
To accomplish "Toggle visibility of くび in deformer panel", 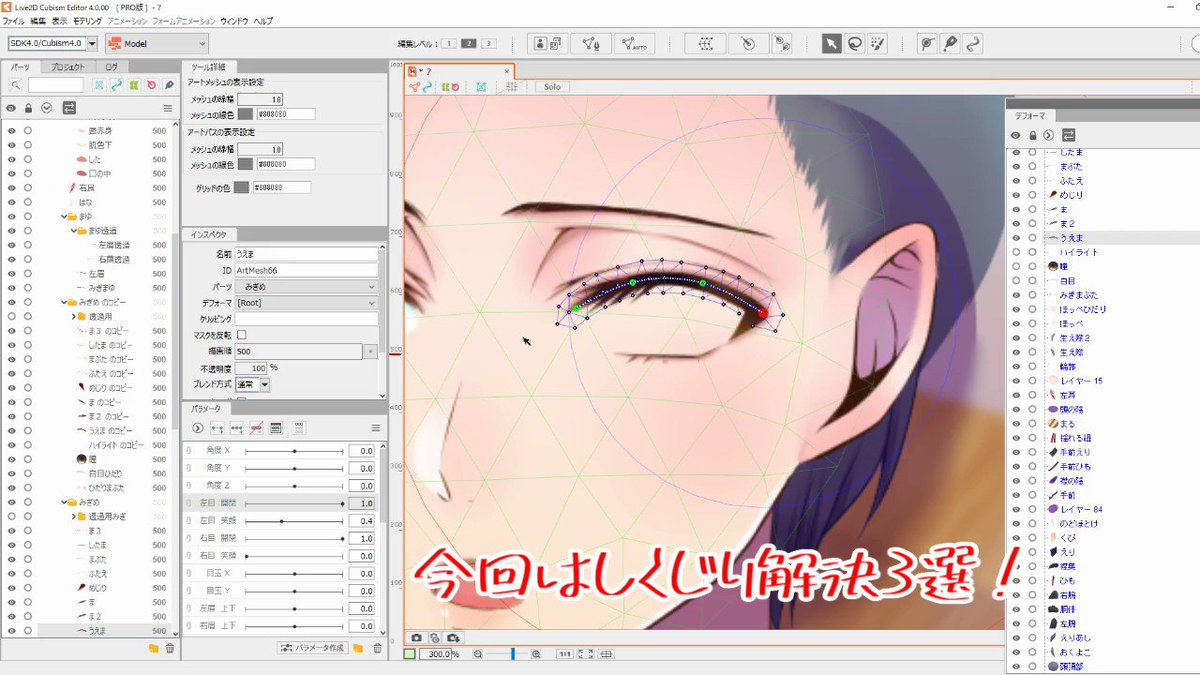I will (x=1015, y=538).
